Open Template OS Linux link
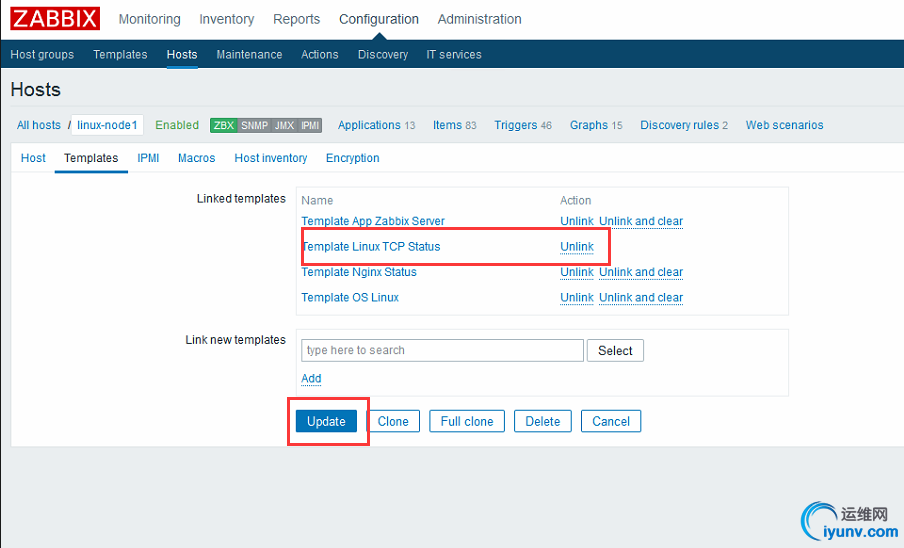Screen dimensions: 904x548 coord(350,297)
